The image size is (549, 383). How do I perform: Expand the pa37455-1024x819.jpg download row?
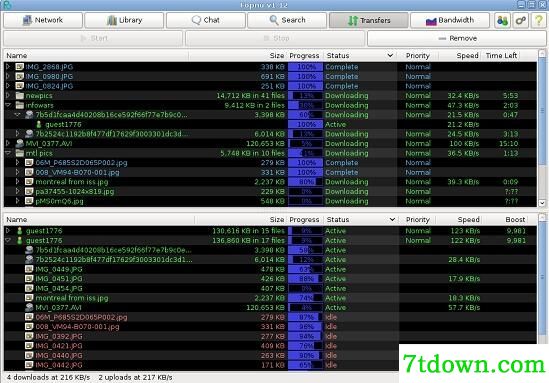coord(18,191)
